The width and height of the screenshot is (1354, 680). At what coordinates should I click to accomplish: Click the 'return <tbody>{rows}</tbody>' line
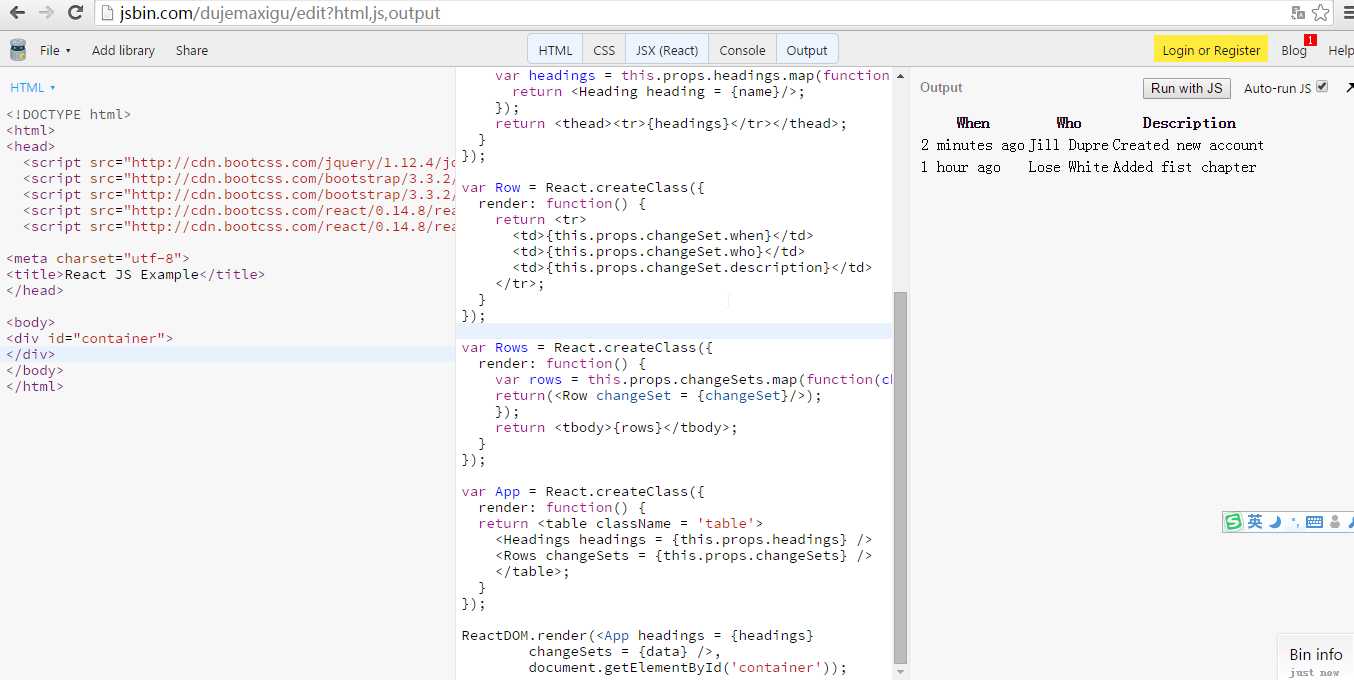click(616, 427)
